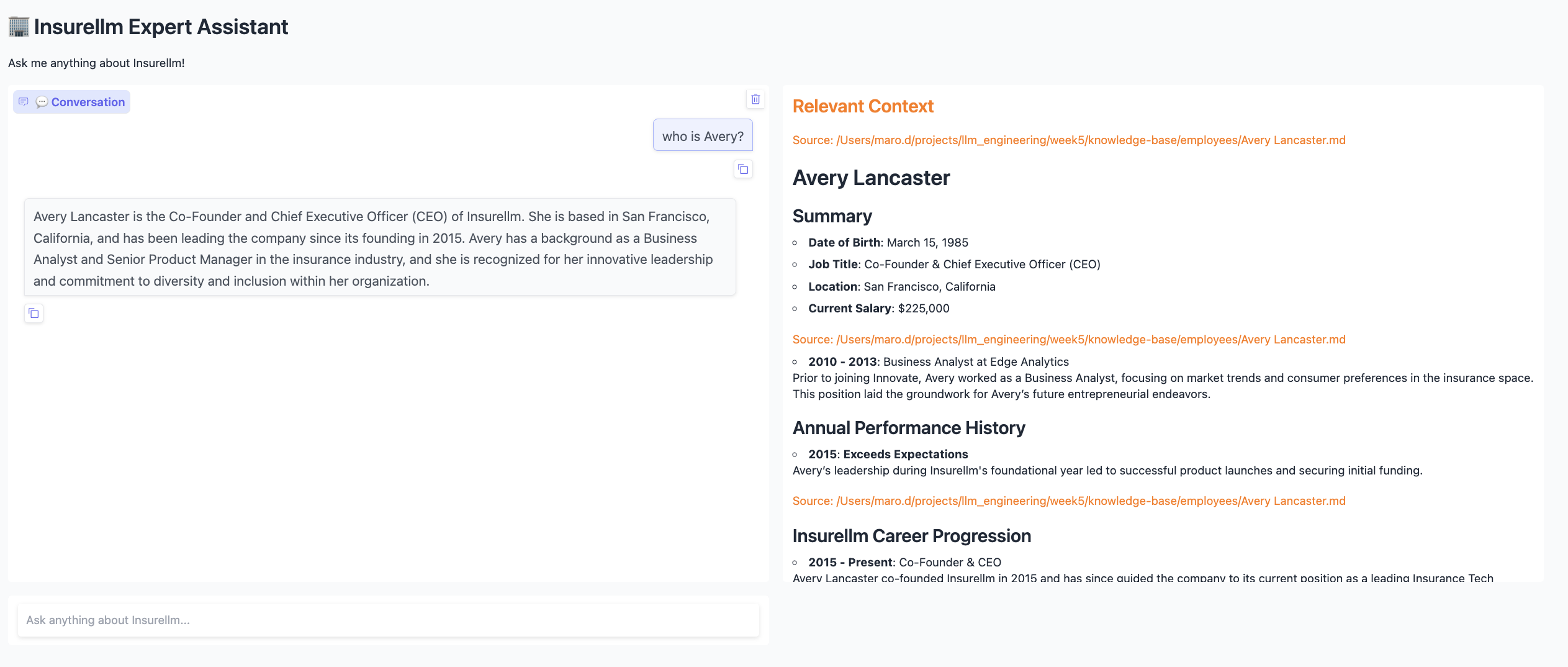
Task: Clear the conversation with the trash icon
Action: (x=755, y=99)
